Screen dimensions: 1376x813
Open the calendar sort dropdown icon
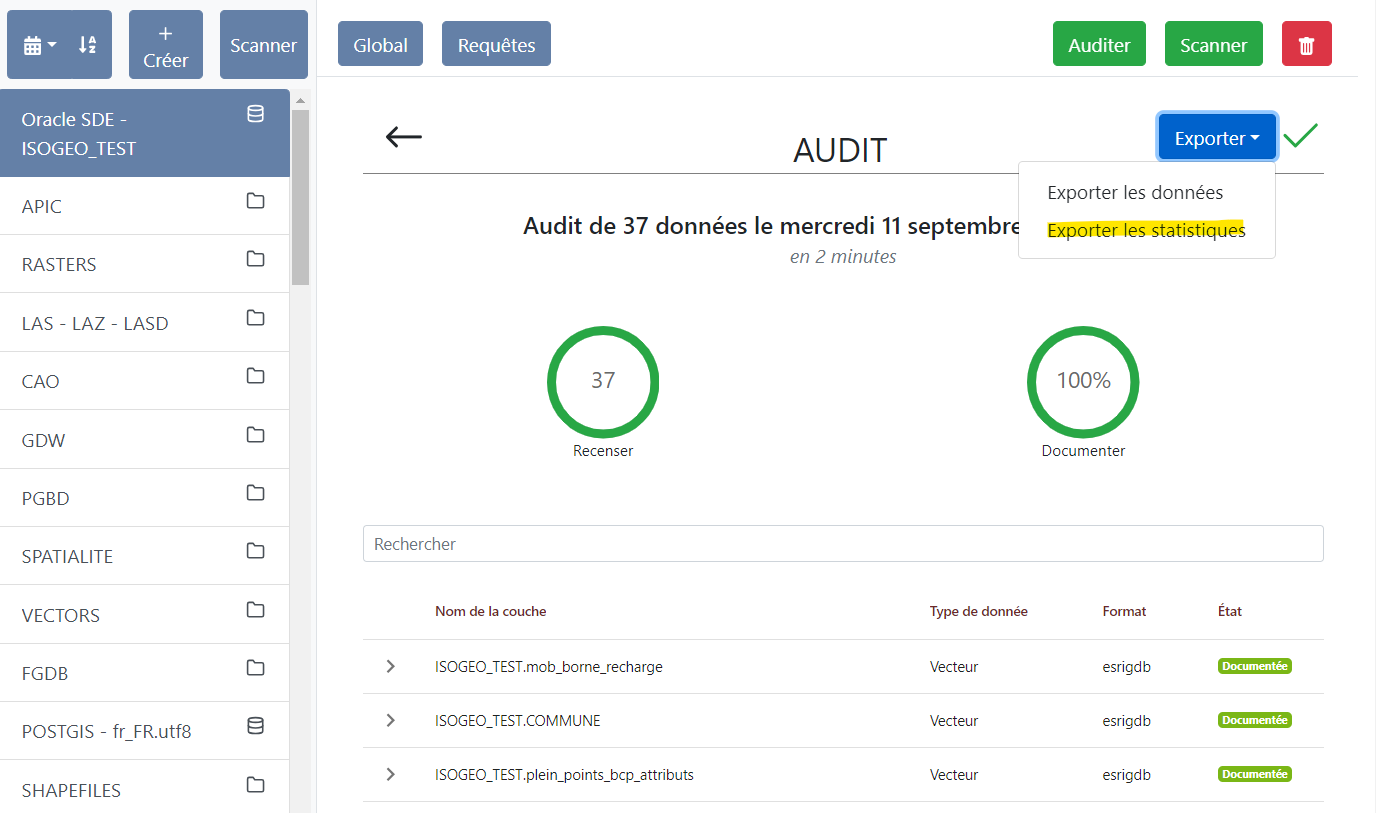pos(40,45)
